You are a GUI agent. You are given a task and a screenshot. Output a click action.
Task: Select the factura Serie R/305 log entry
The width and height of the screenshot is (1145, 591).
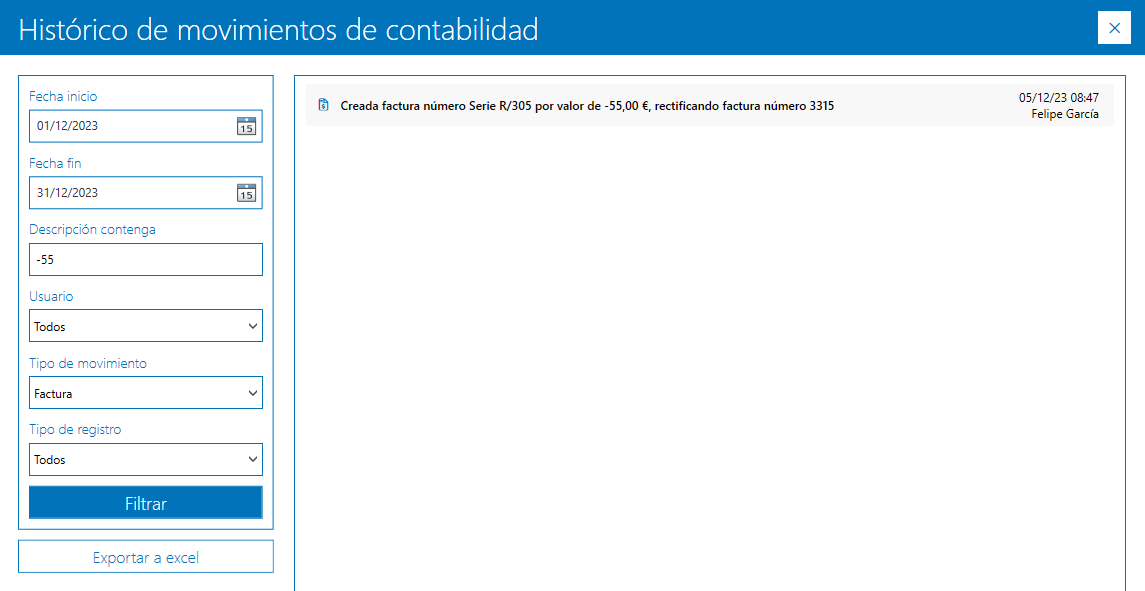585,104
